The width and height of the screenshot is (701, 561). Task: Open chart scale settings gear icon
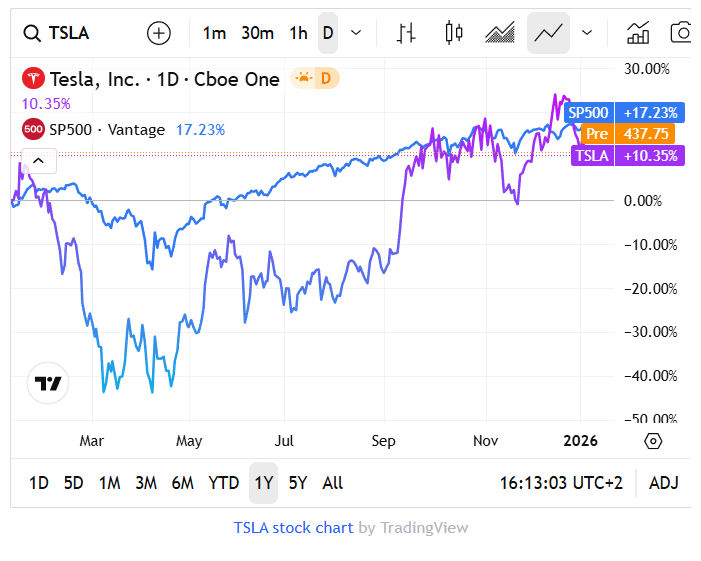[x=653, y=441]
